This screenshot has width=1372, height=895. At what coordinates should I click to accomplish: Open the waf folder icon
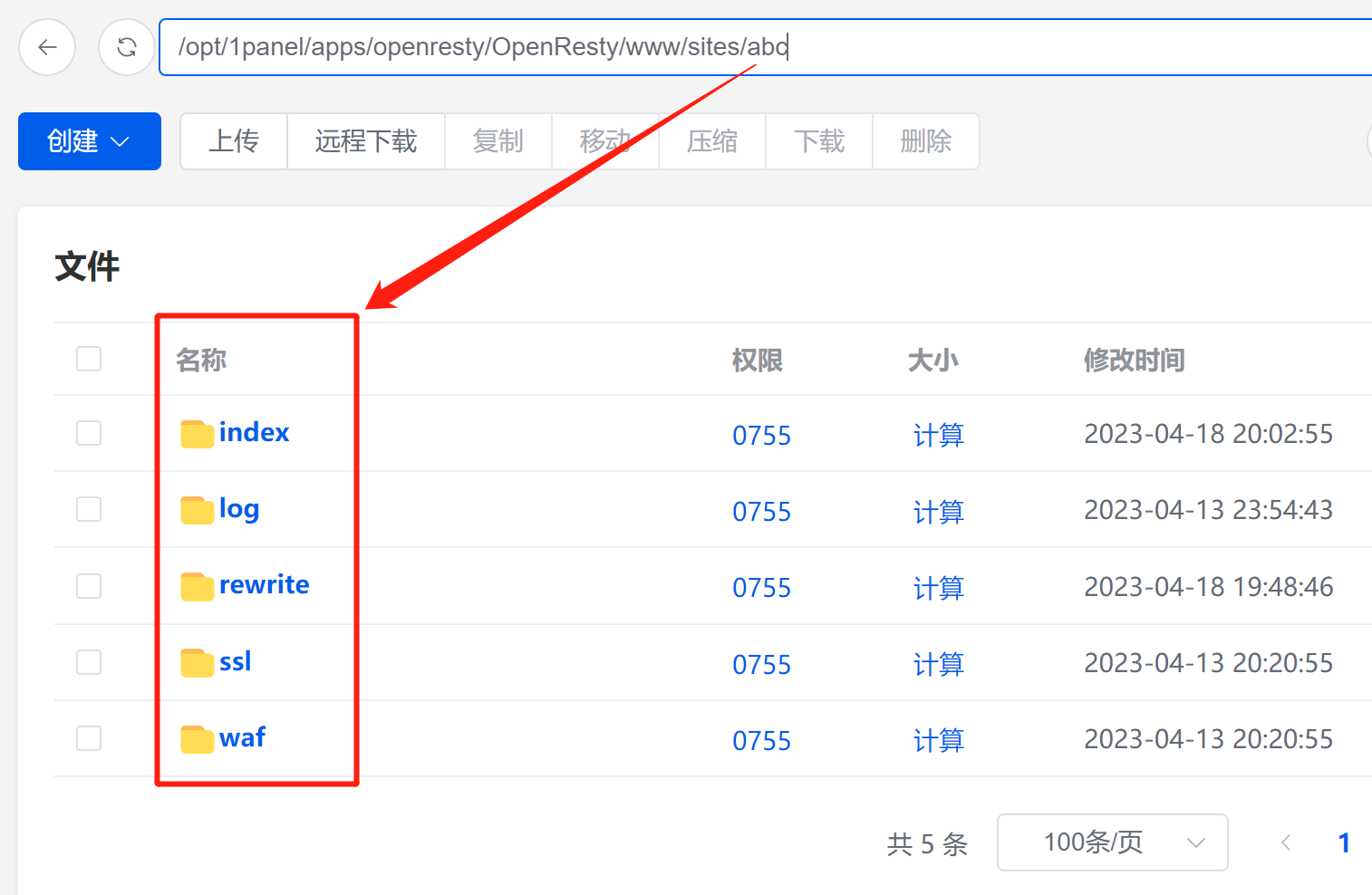click(196, 738)
